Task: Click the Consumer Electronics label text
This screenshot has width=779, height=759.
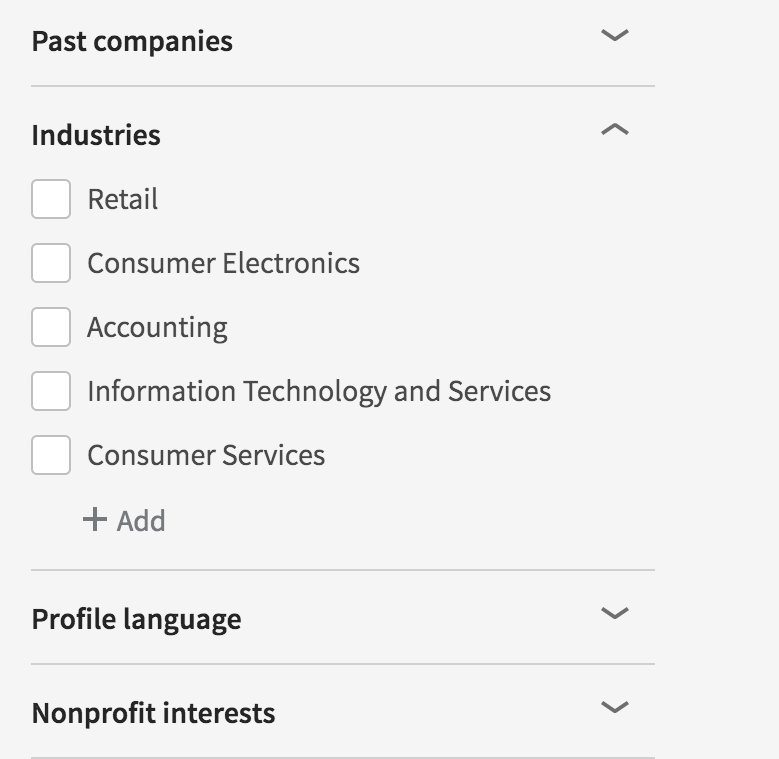Action: [223, 263]
